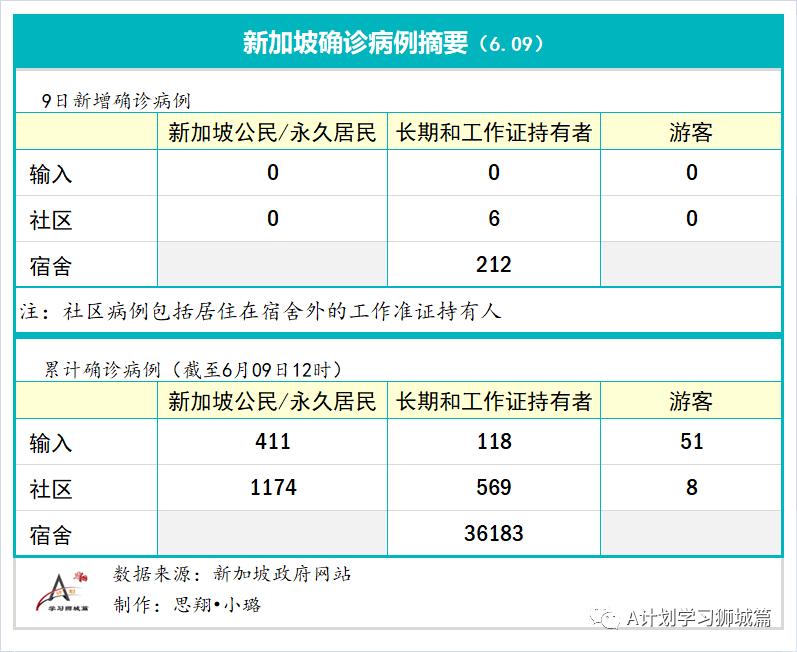Click the cumulative community value 569
Screen dimensions: 797x652
494,487
